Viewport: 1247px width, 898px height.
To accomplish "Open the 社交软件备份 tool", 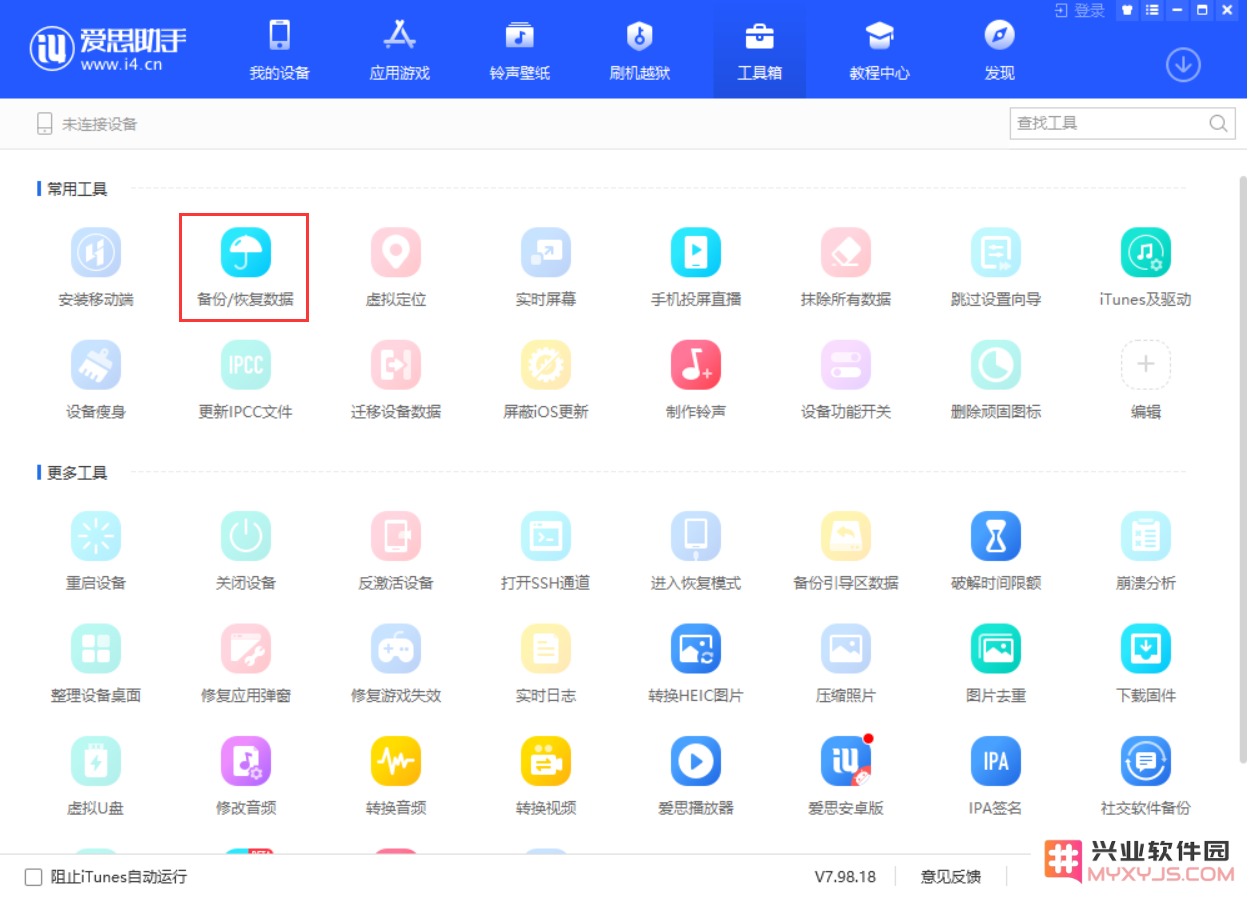I will (x=1146, y=775).
